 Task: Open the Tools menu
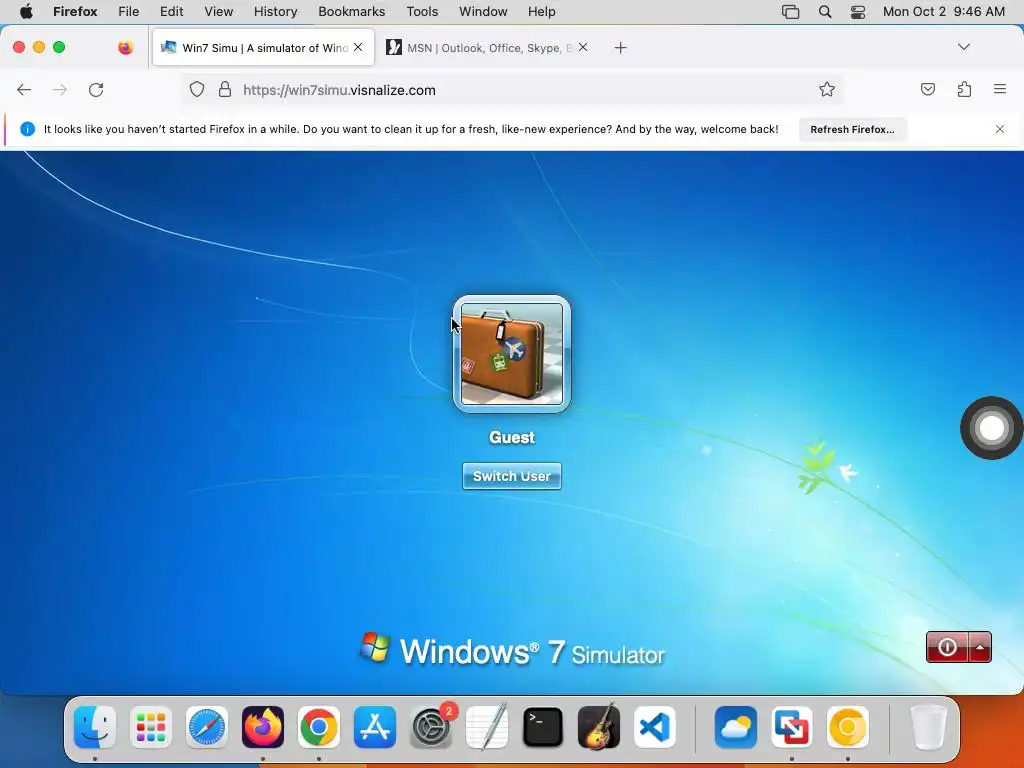pyautogui.click(x=423, y=12)
